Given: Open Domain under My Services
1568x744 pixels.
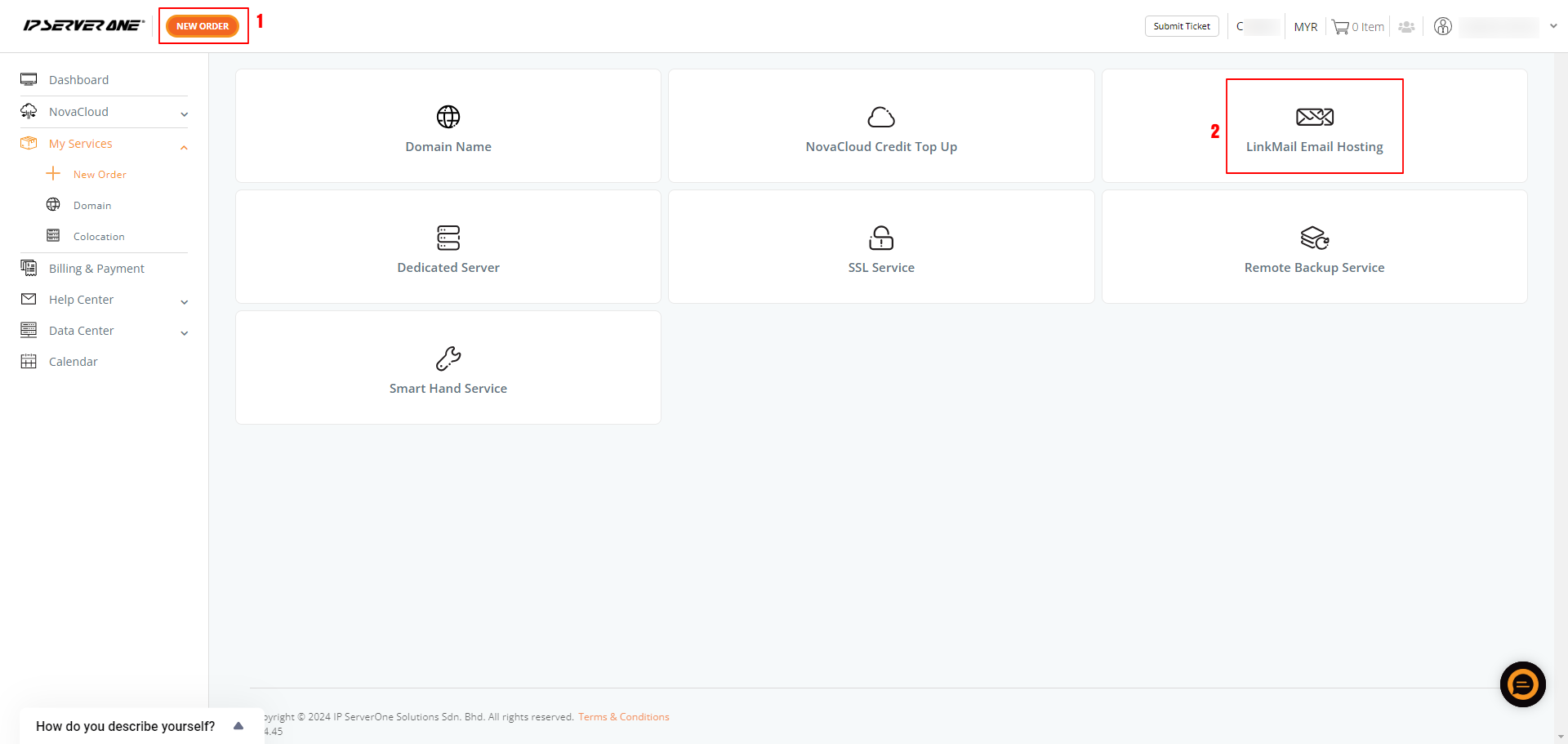Looking at the screenshot, I should pos(92,205).
